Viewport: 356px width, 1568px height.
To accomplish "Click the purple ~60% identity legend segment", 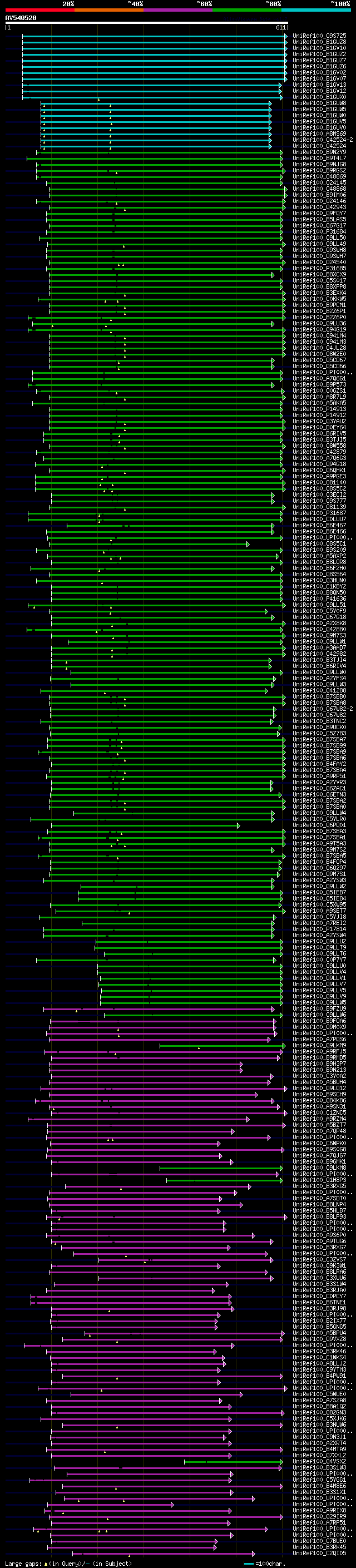I will click(x=177, y=10).
